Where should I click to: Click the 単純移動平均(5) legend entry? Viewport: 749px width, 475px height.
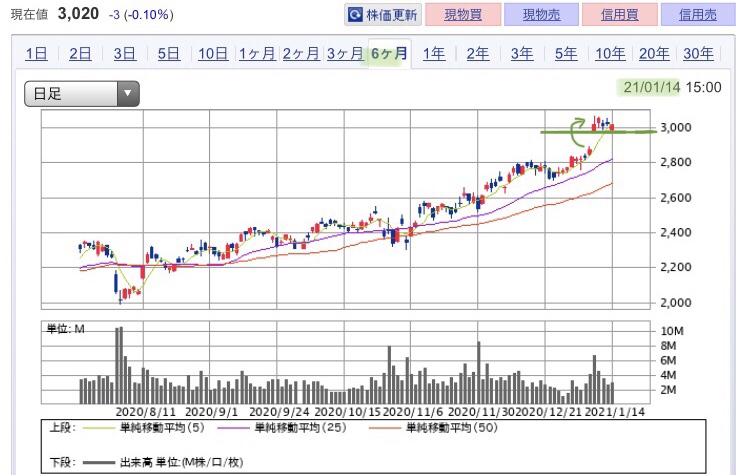tap(144, 427)
